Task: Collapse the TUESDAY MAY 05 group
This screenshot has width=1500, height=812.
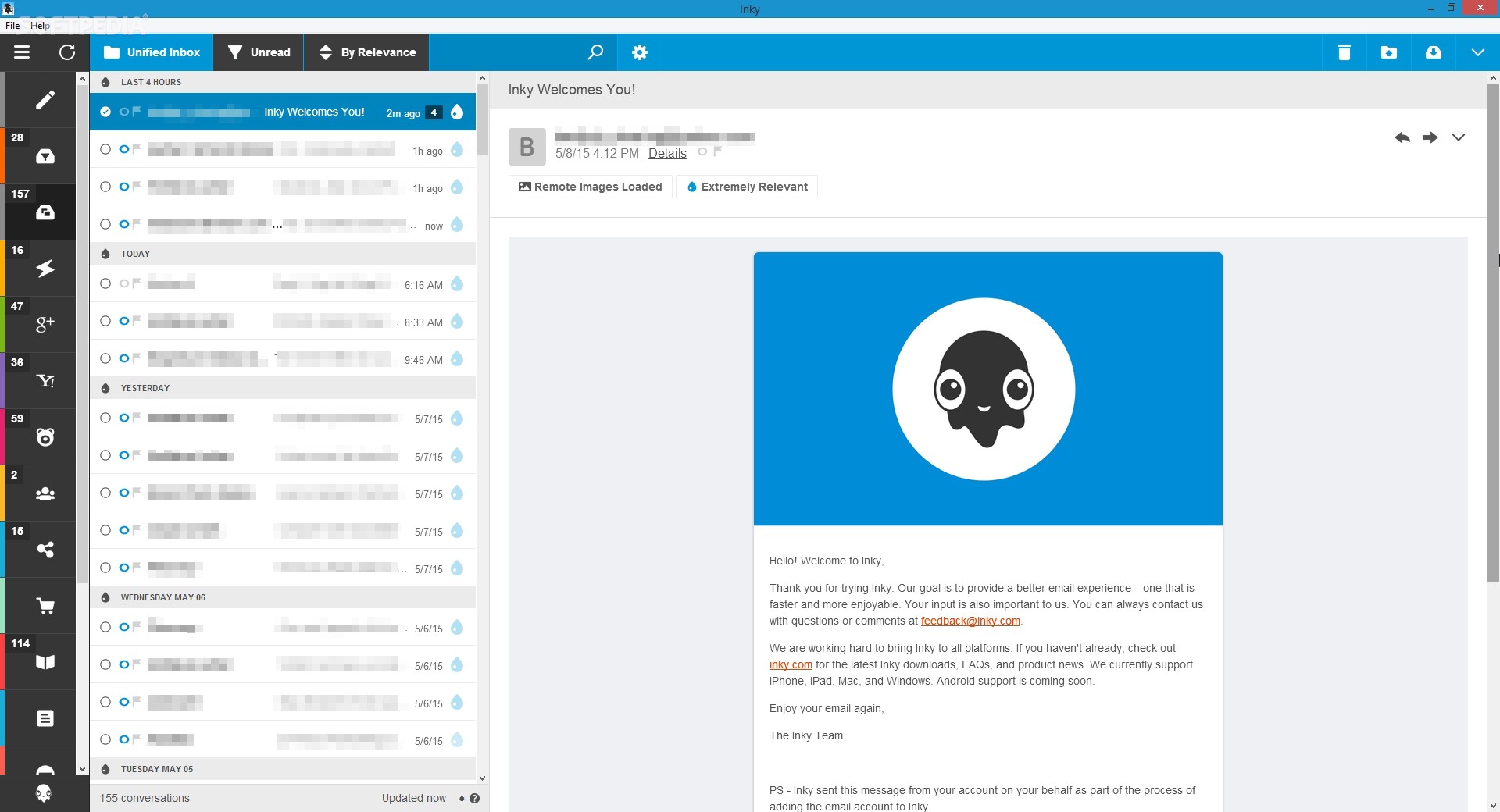Action: tap(105, 769)
